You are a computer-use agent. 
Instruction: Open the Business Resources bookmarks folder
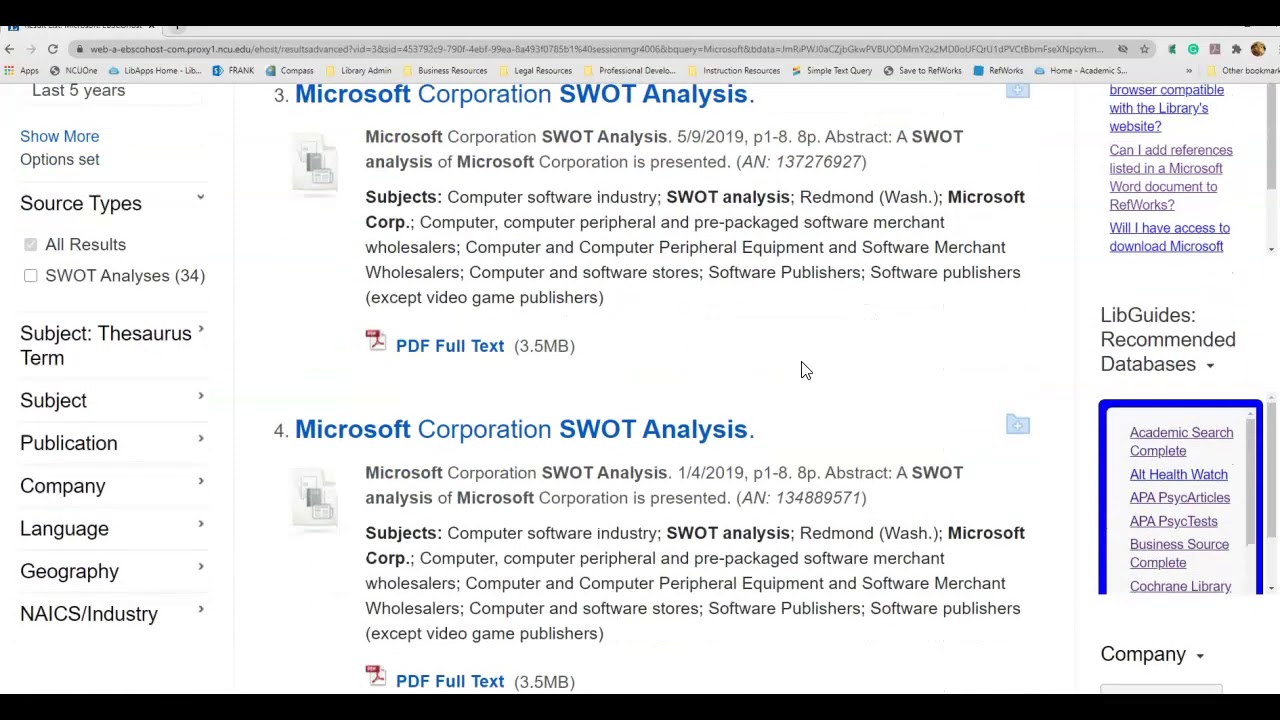point(444,71)
